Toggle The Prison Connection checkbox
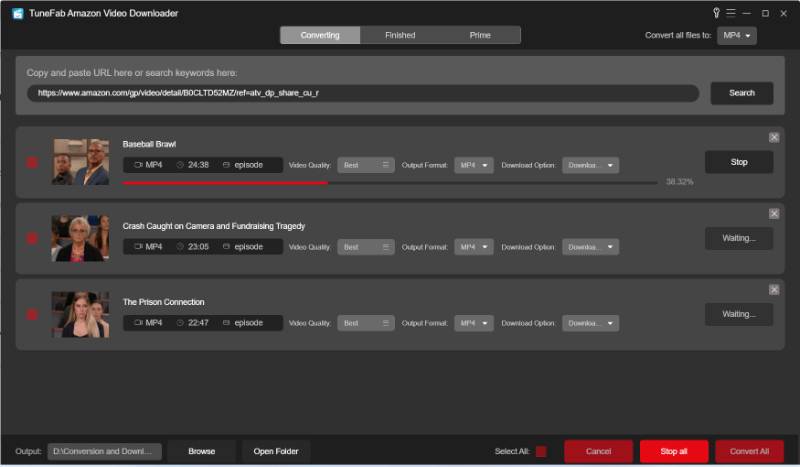This screenshot has height=467, width=800. pos(32,314)
